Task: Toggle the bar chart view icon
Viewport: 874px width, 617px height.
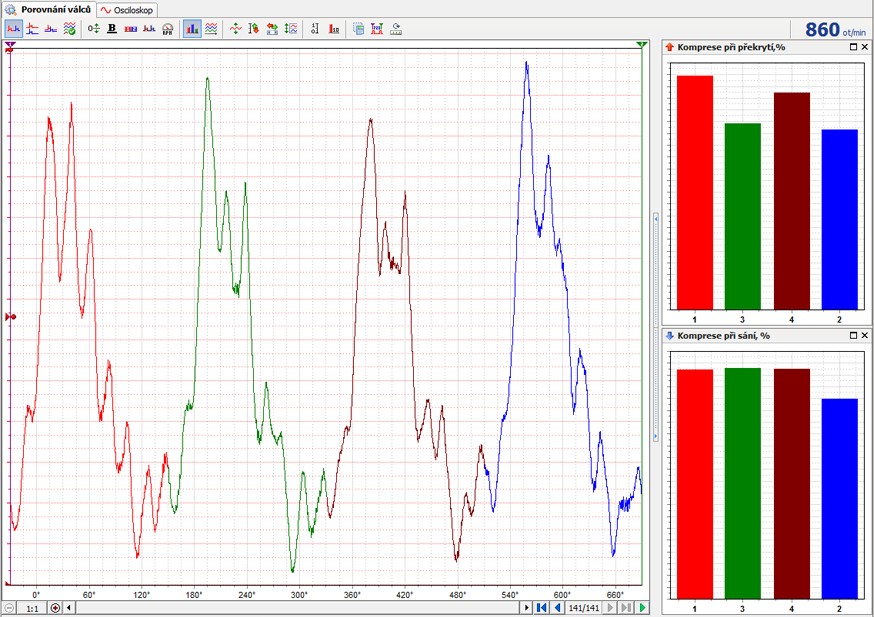Action: (192, 29)
